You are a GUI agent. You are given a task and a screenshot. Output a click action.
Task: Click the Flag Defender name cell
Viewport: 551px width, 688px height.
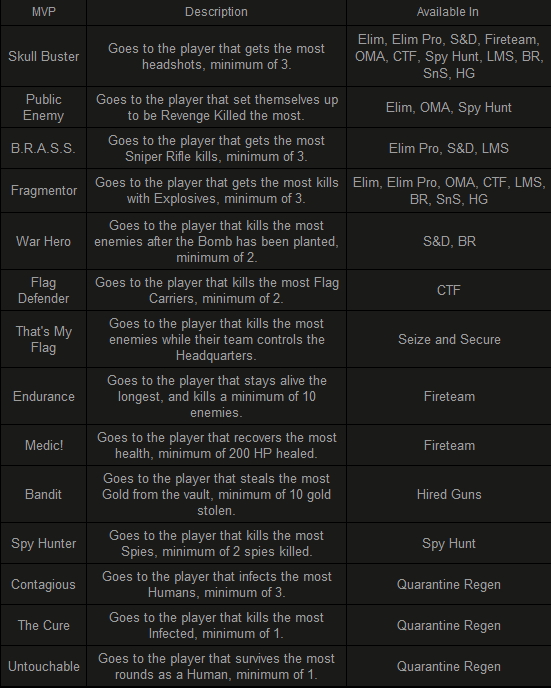click(43, 290)
